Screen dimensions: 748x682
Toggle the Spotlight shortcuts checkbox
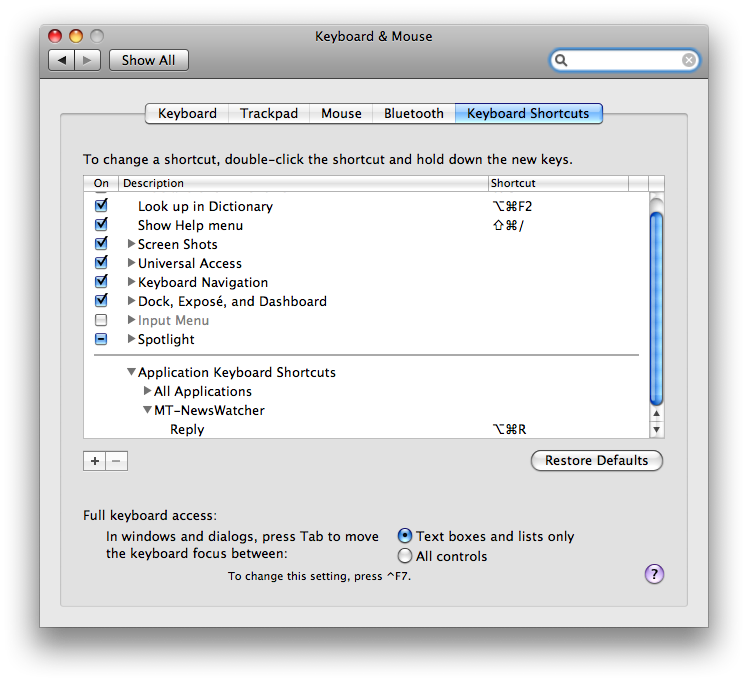click(101, 339)
